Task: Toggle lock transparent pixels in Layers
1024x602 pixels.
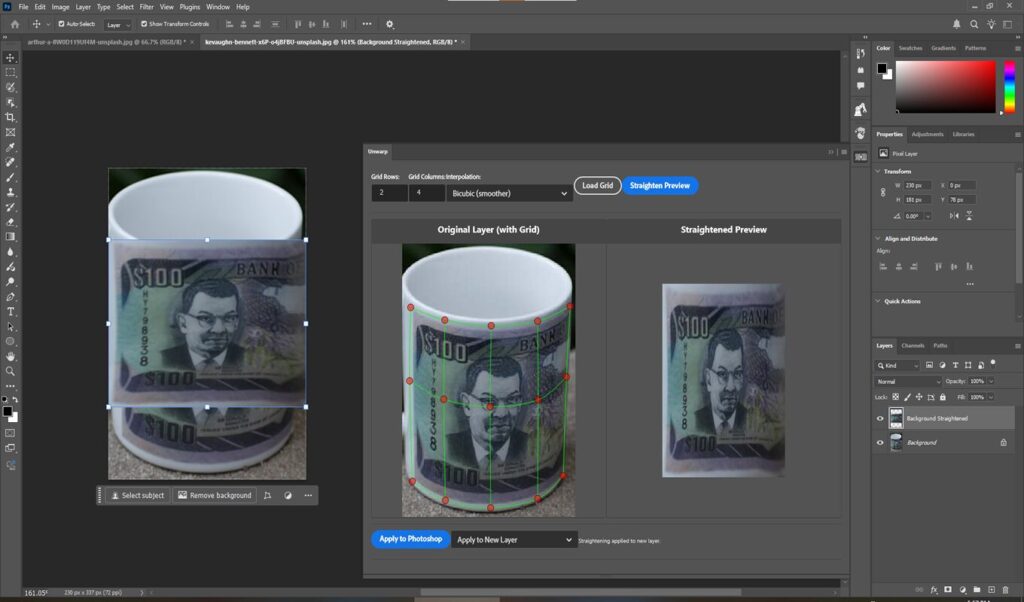Action: click(x=895, y=397)
